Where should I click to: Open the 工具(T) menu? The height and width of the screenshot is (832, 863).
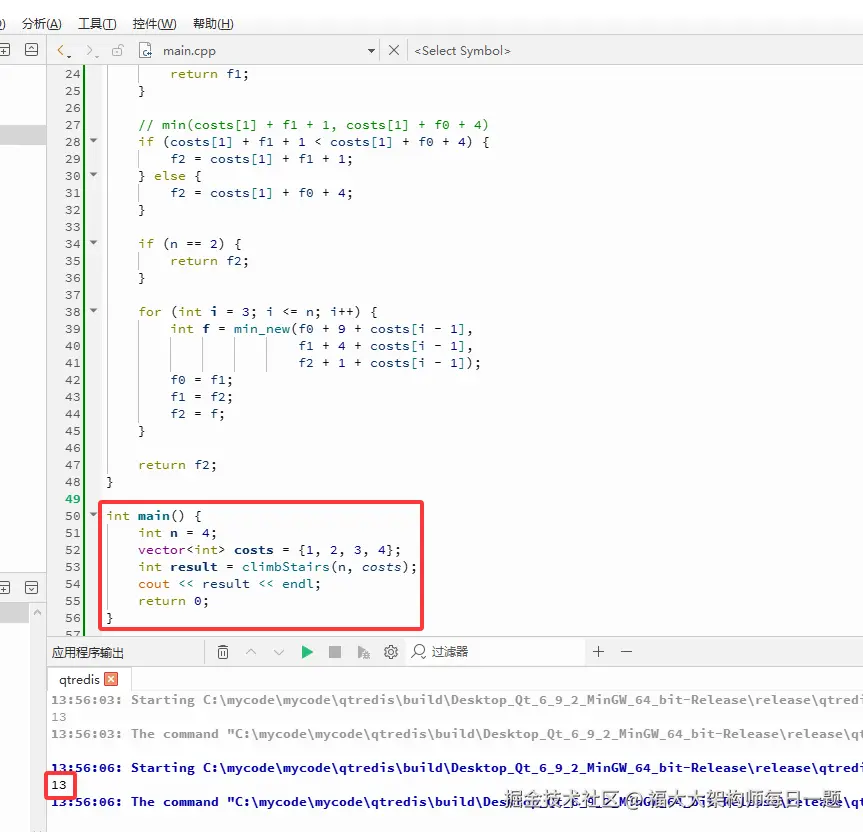tap(97, 24)
